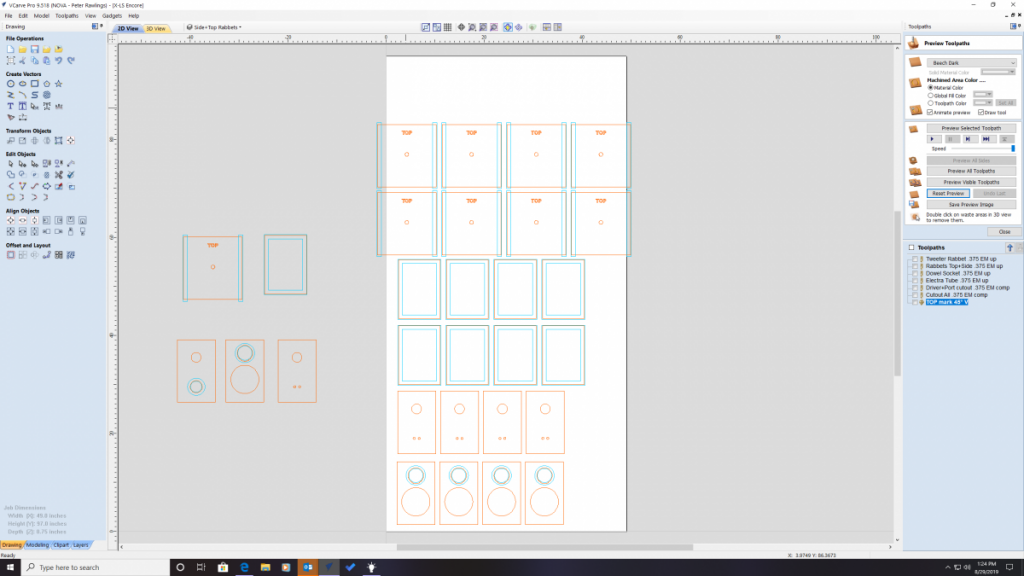This screenshot has width=1024, height=576.
Task: Select the Draw Star tool
Action: tap(59, 83)
